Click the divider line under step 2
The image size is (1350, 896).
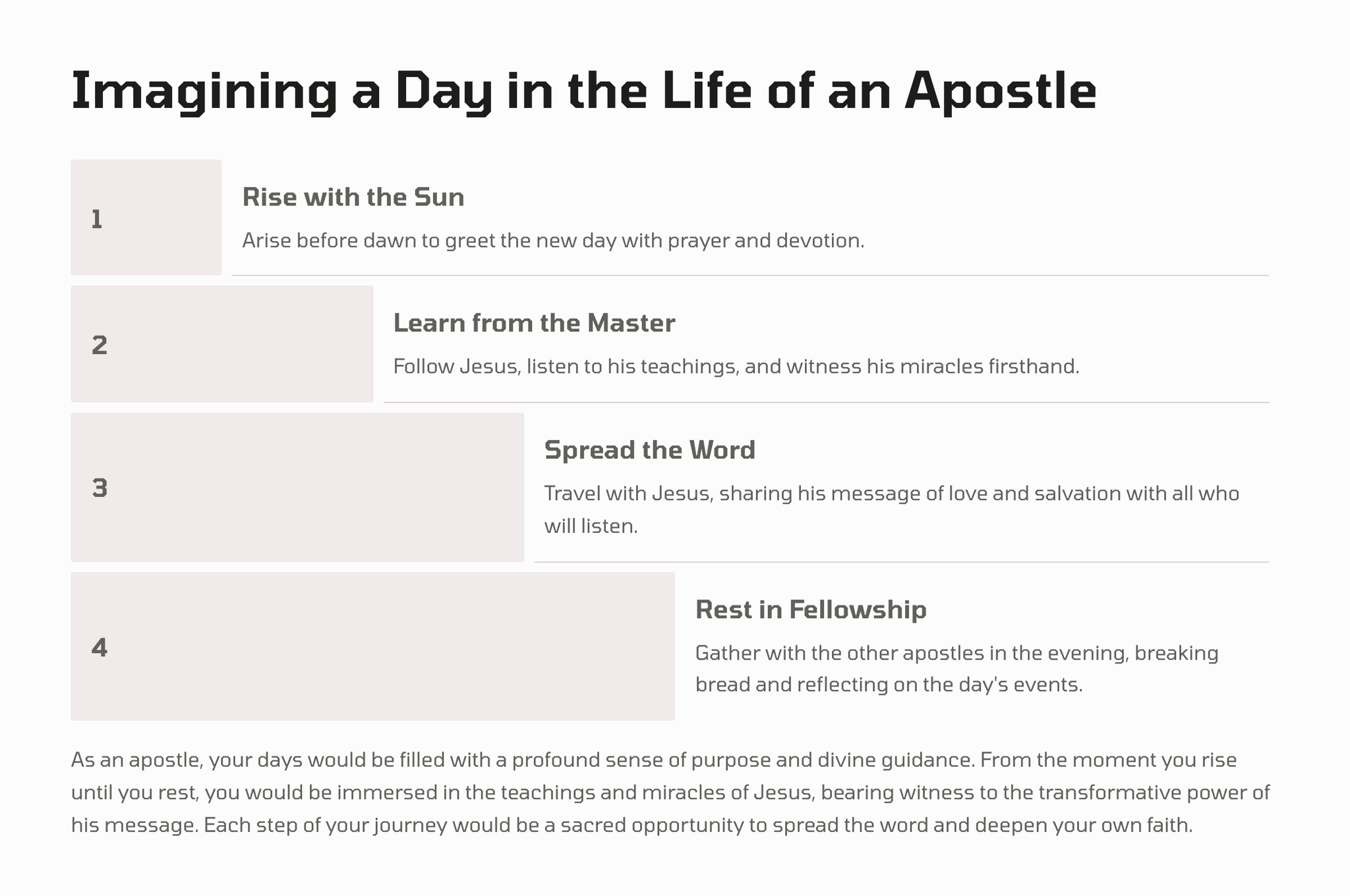click(x=826, y=402)
